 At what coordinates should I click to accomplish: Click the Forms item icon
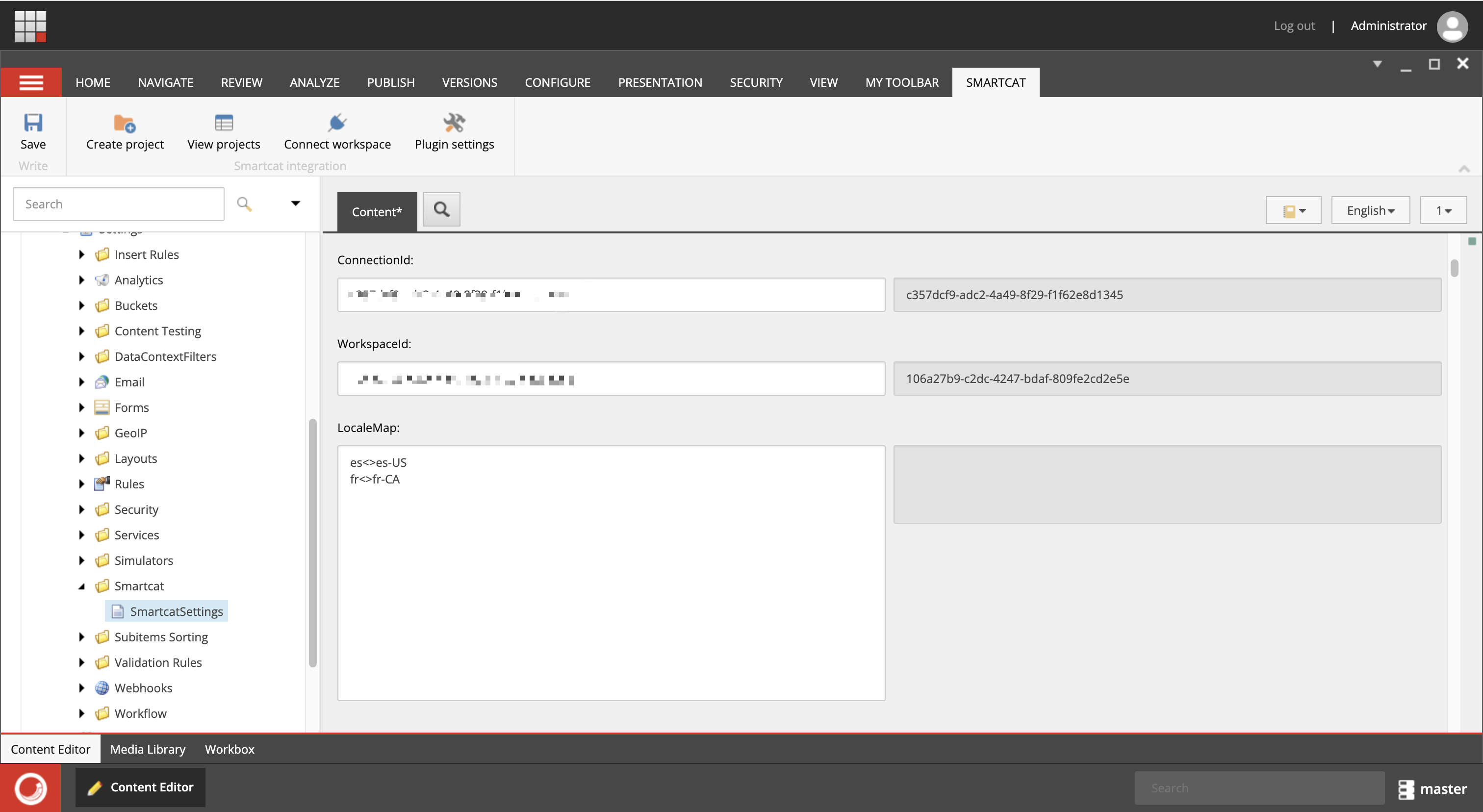point(102,407)
